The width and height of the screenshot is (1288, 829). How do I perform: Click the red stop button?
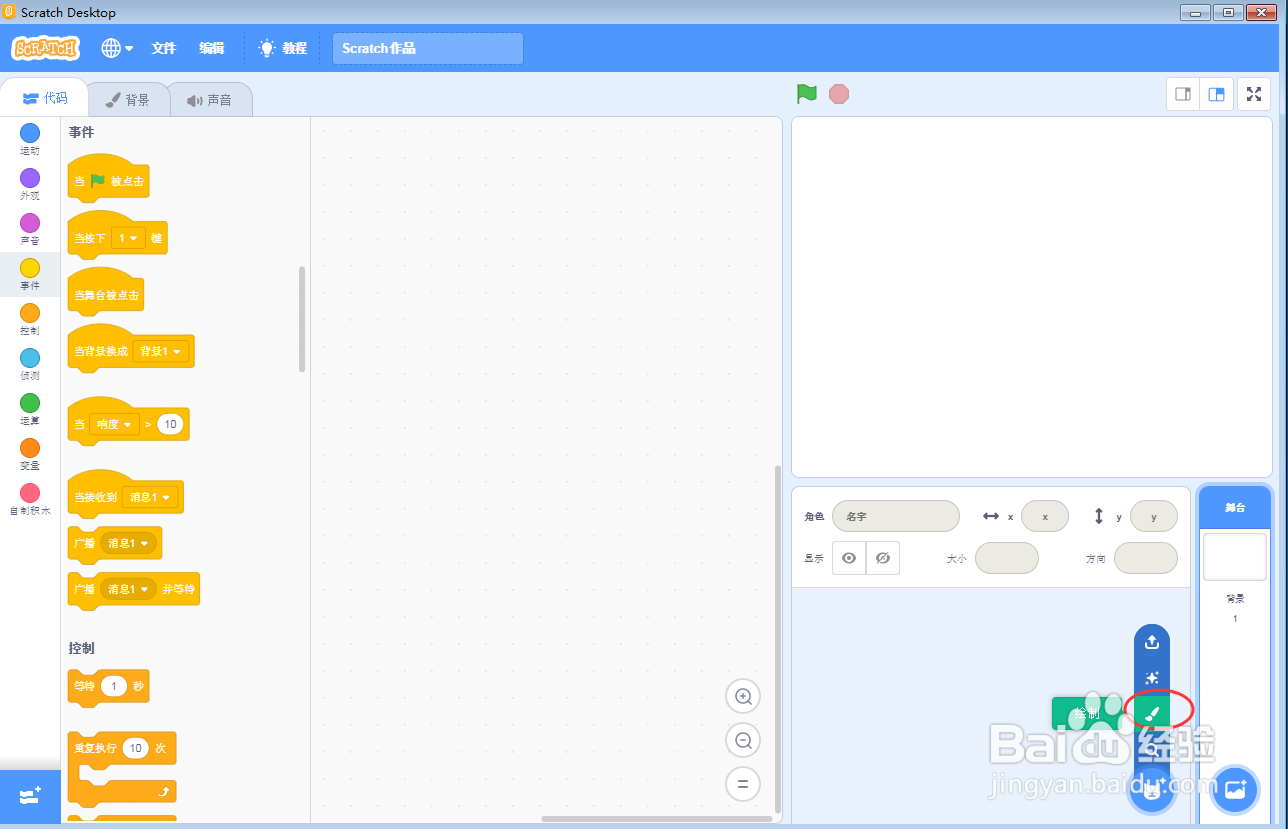839,94
